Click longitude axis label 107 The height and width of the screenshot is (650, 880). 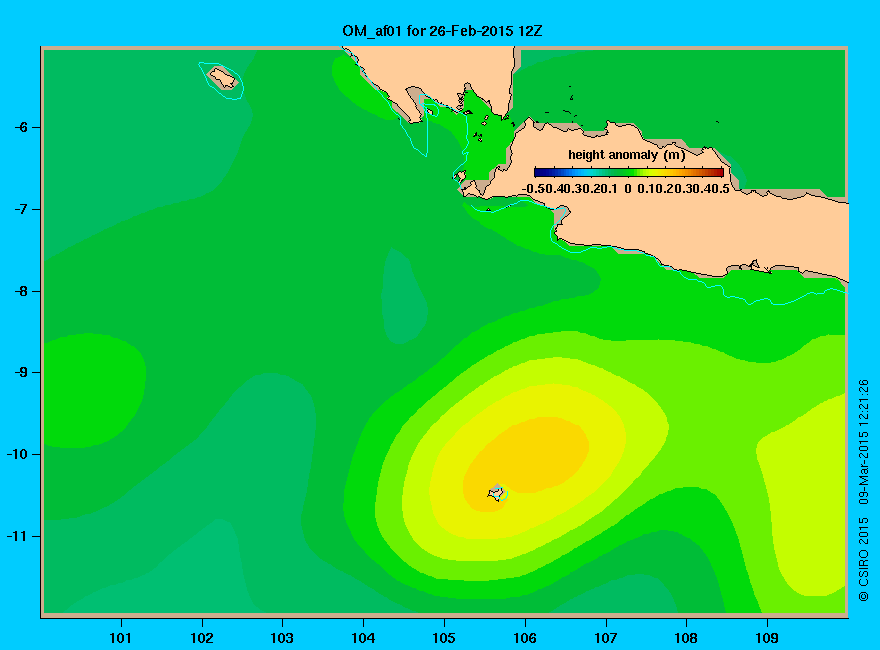(606, 638)
